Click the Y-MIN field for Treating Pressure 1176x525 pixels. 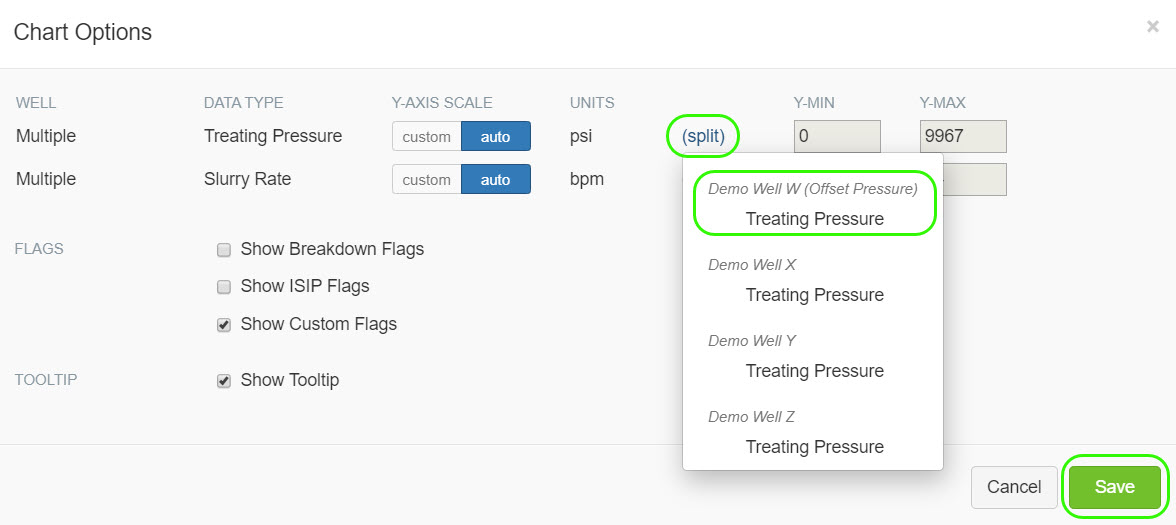pyautogui.click(x=837, y=137)
